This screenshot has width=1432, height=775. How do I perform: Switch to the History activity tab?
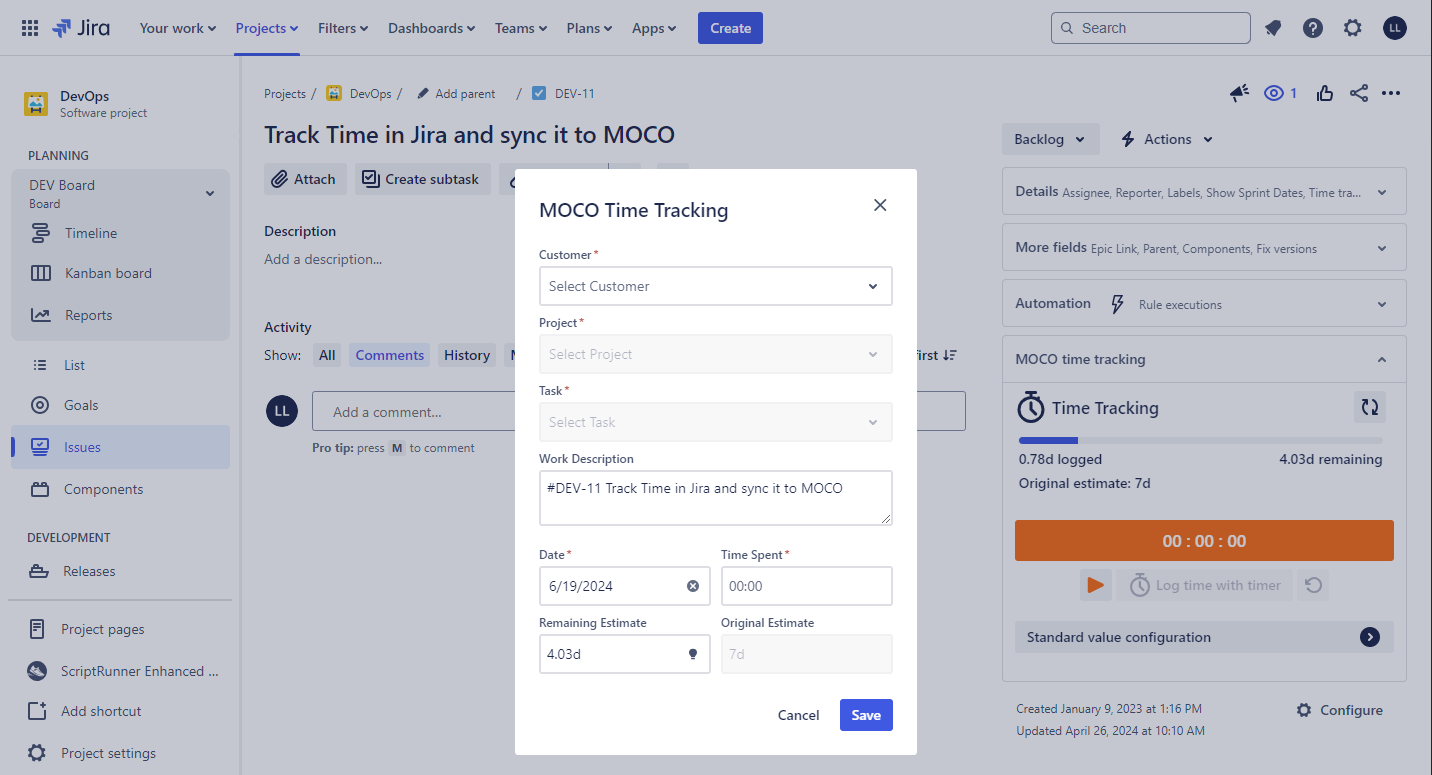(467, 355)
